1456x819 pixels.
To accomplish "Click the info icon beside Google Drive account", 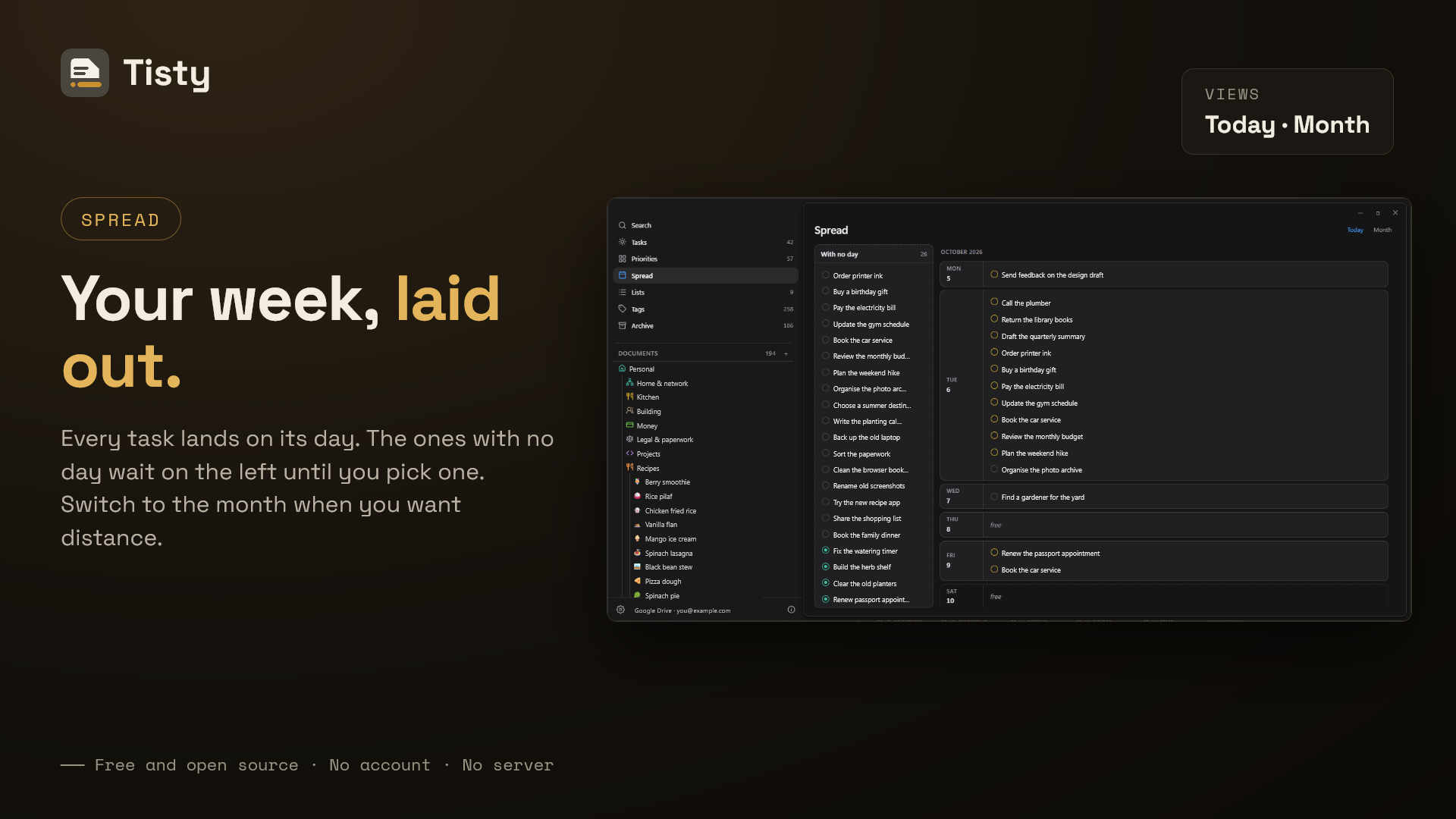I will [x=791, y=610].
